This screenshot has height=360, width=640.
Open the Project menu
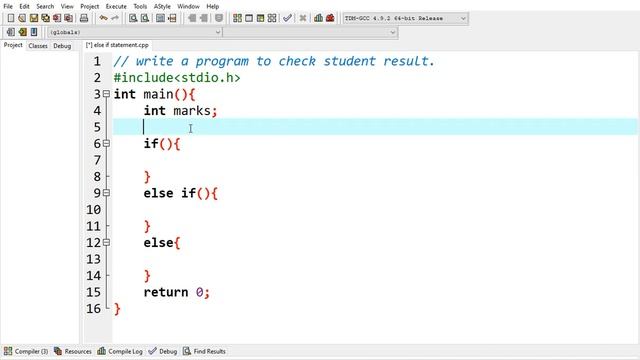(89, 6)
